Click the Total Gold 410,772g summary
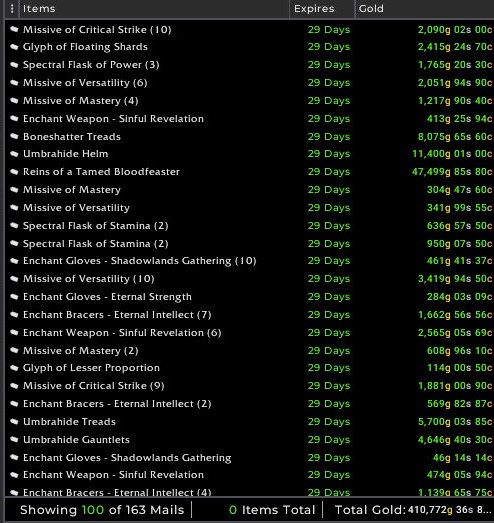This screenshot has height=523, width=494. (413, 510)
